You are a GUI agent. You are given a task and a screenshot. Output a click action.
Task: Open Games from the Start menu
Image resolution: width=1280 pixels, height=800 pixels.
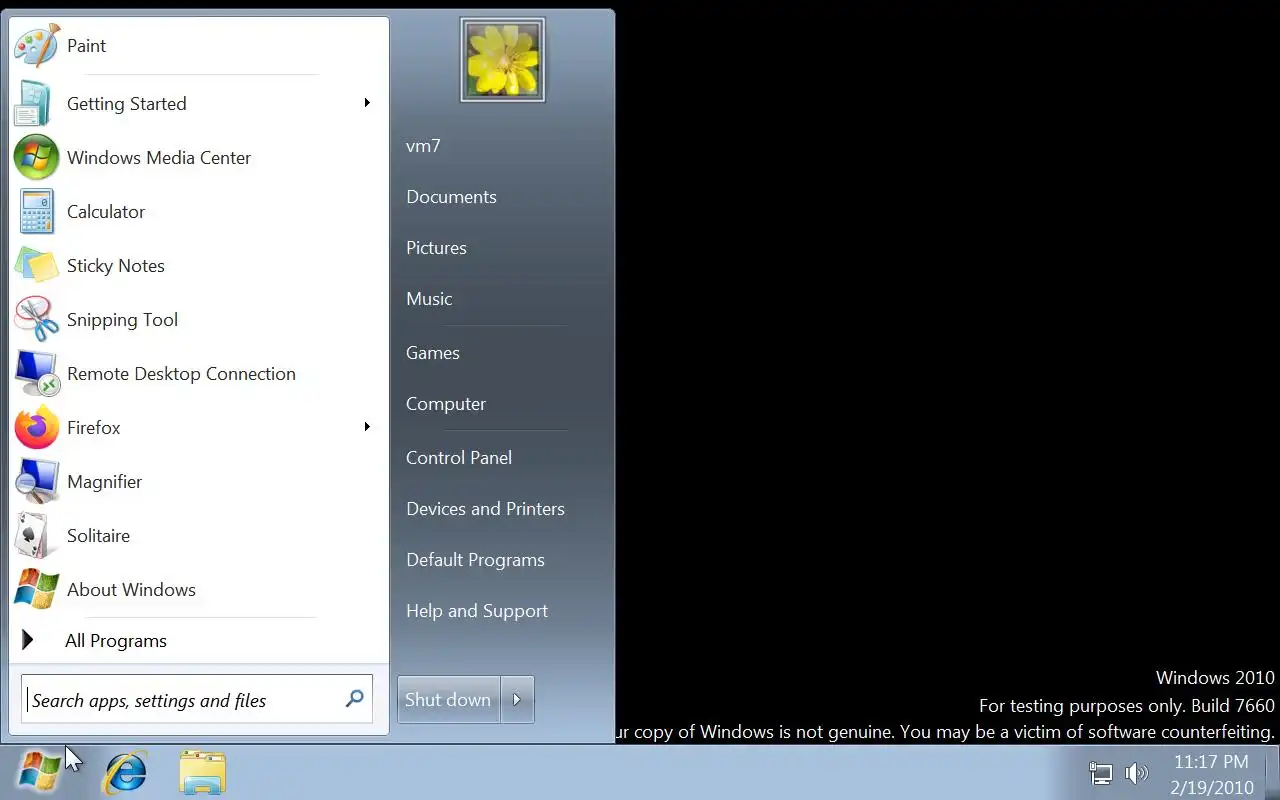point(433,353)
